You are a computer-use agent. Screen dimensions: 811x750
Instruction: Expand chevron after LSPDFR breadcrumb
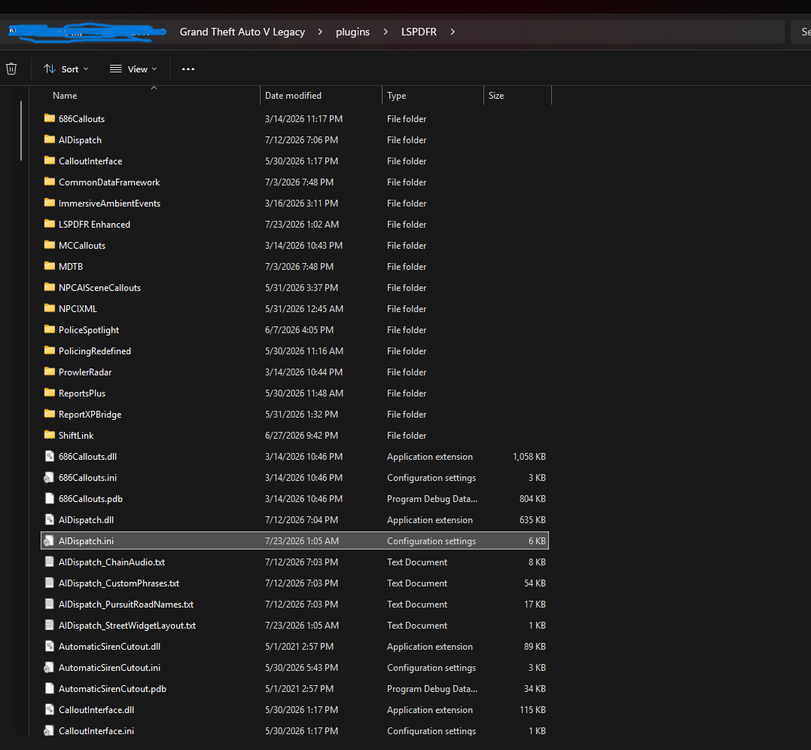[x=453, y=32]
